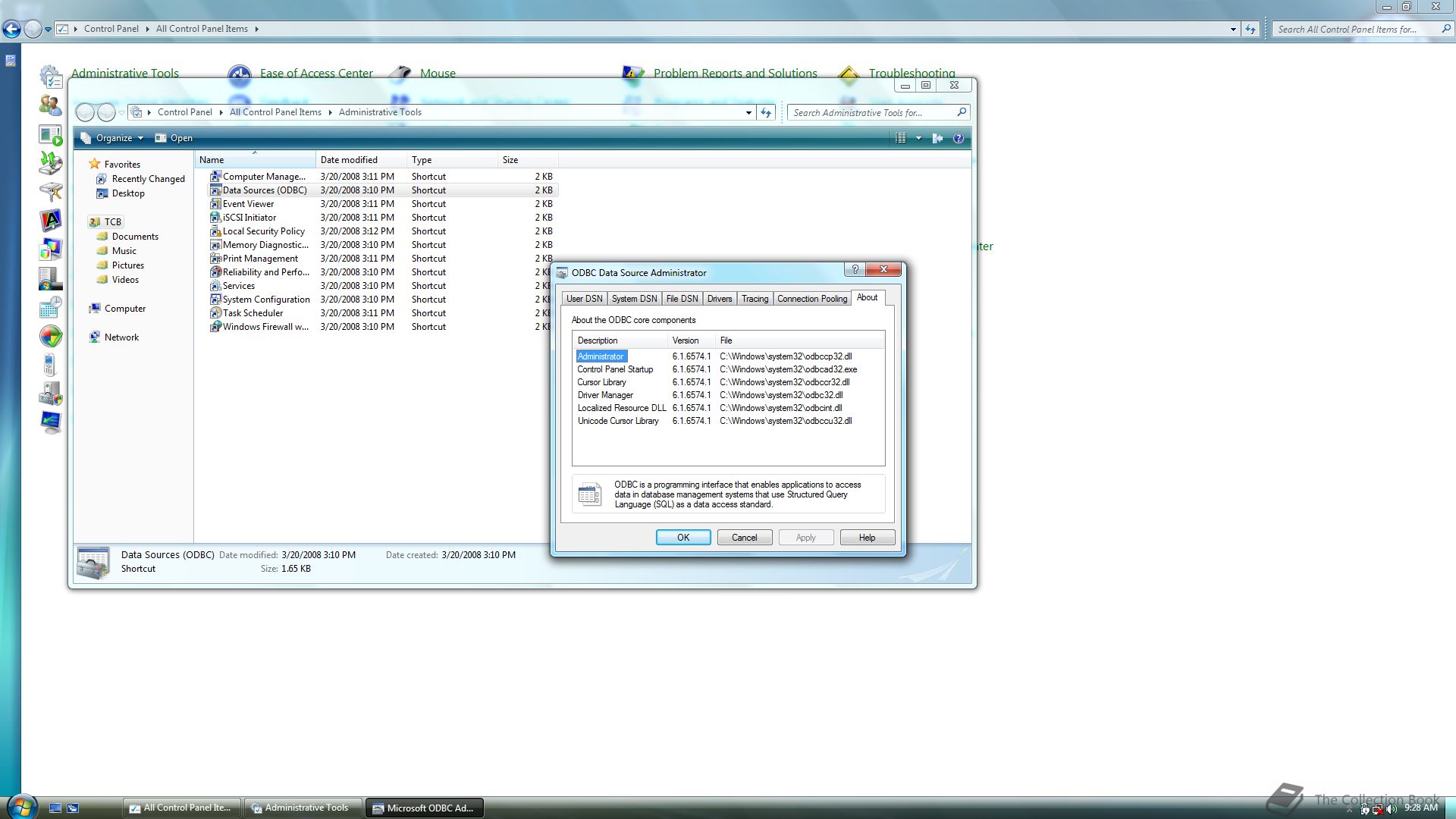The width and height of the screenshot is (1456, 819).
Task: Open Documents folder in navigation pane
Action: coord(135,237)
